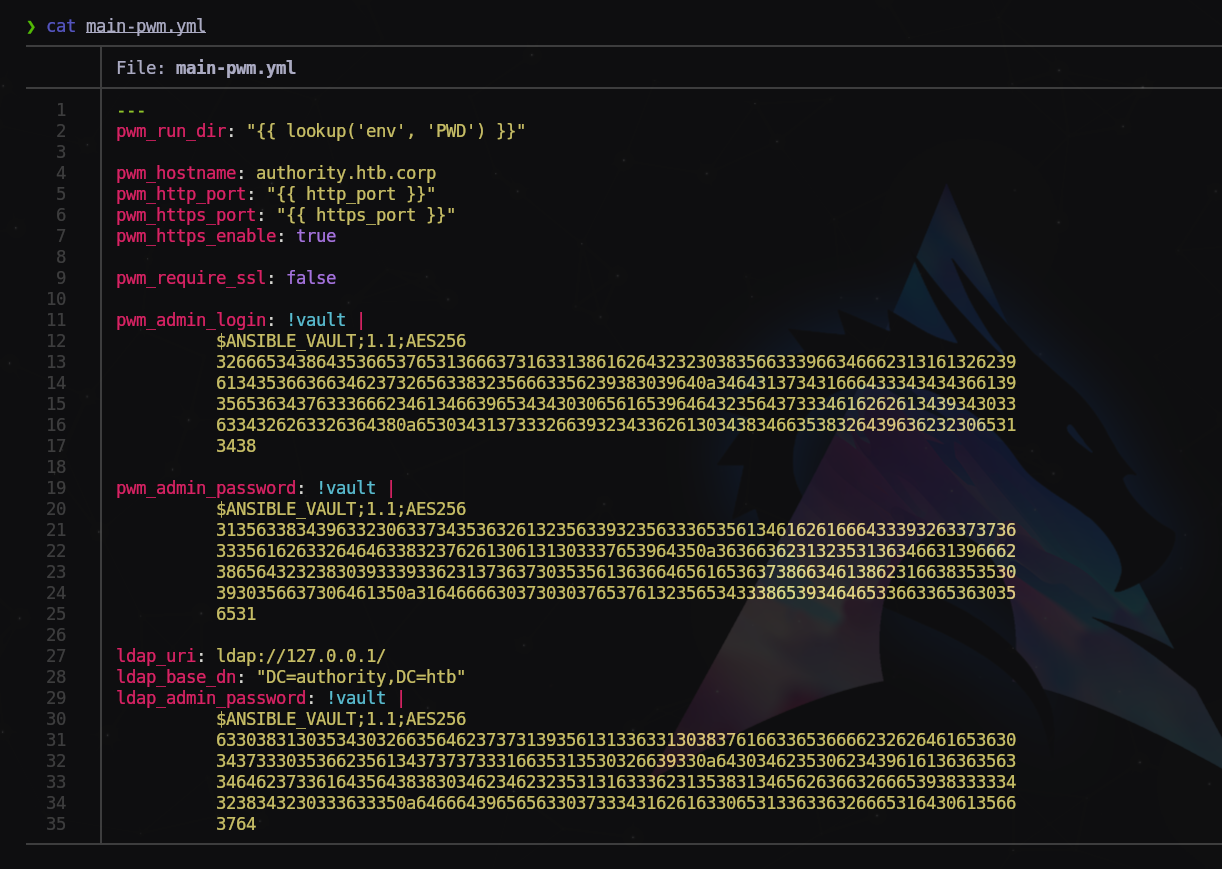Click the authority.htb.corp hostname value
The width and height of the screenshot is (1222, 869).
[x=346, y=173]
